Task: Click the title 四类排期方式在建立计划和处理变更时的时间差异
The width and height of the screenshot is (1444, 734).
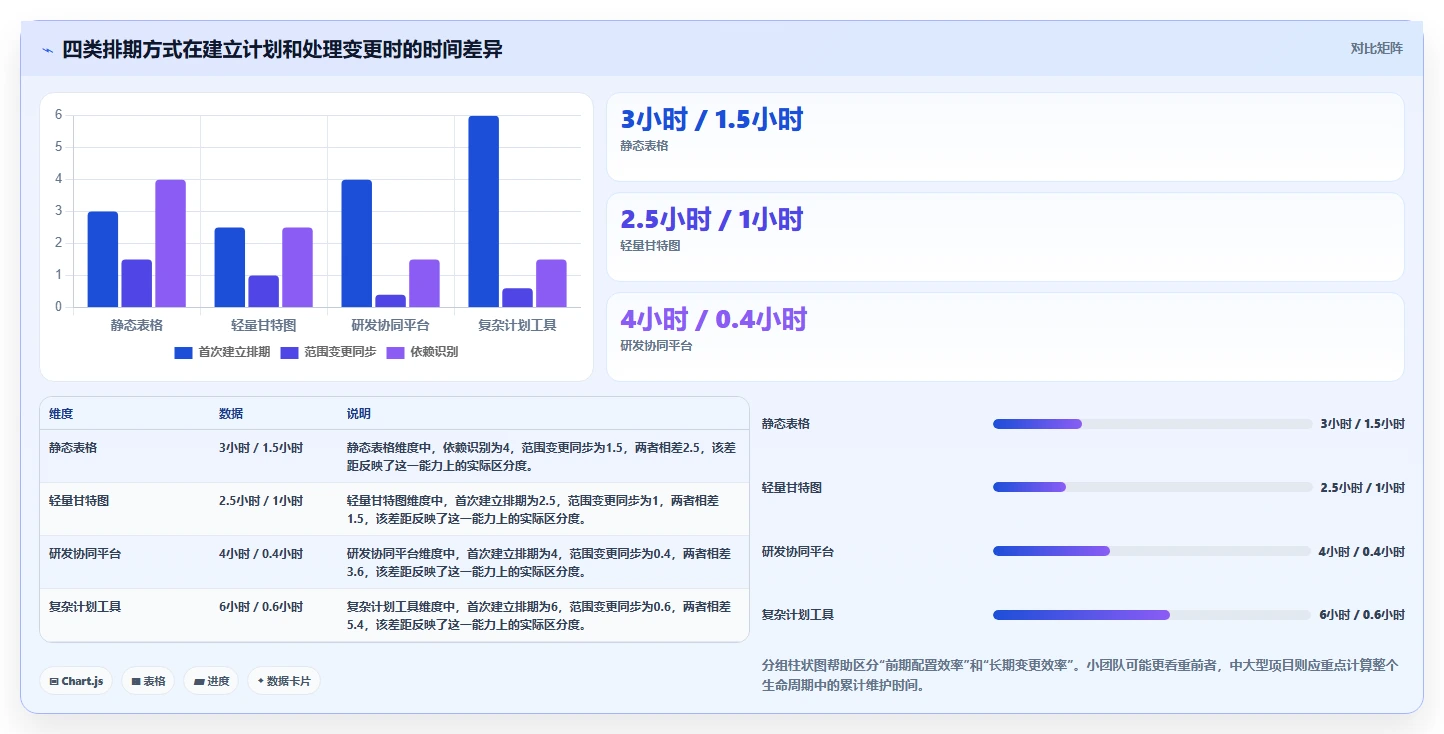Action: coord(282,50)
